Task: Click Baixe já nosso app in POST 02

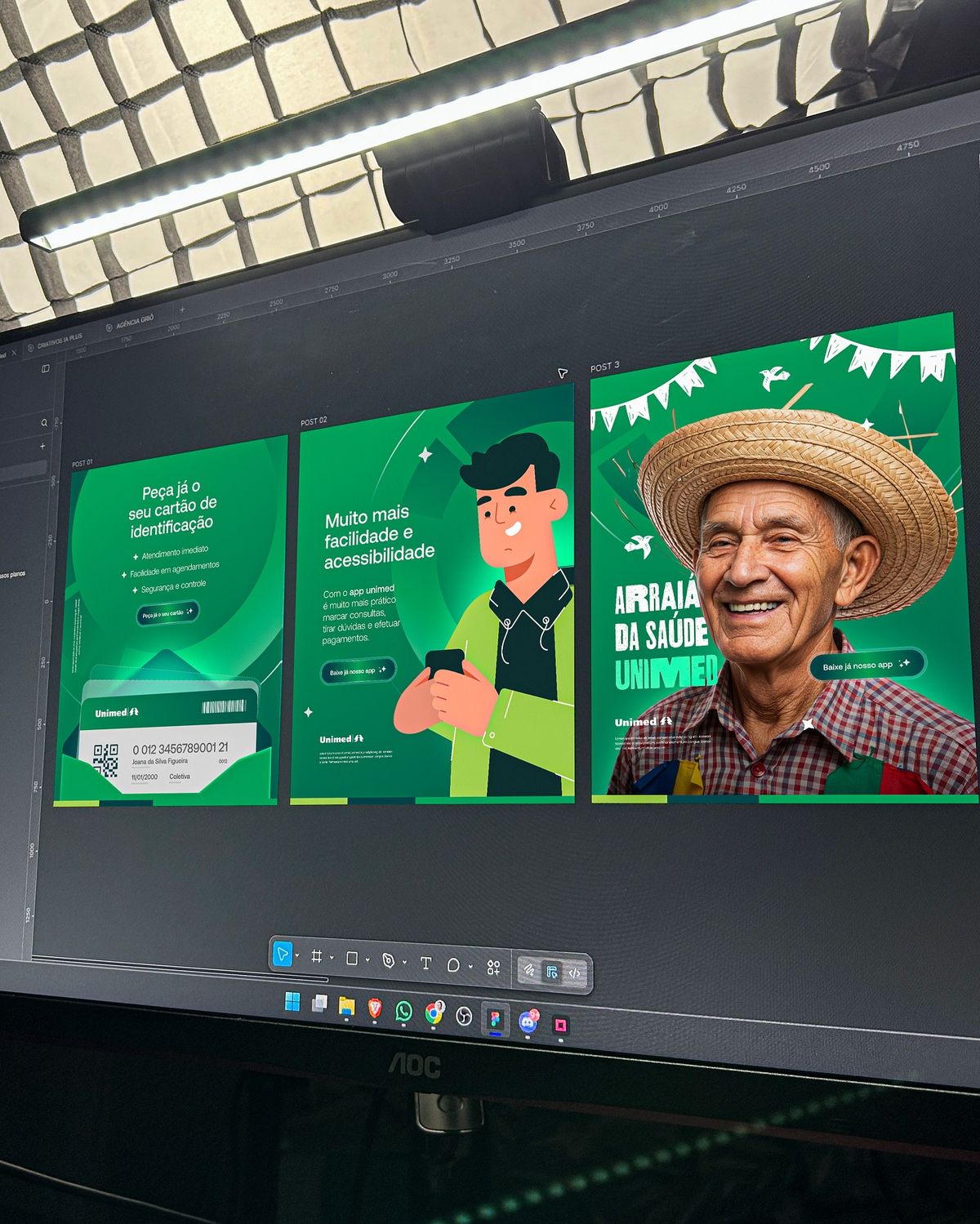Action: [x=357, y=671]
